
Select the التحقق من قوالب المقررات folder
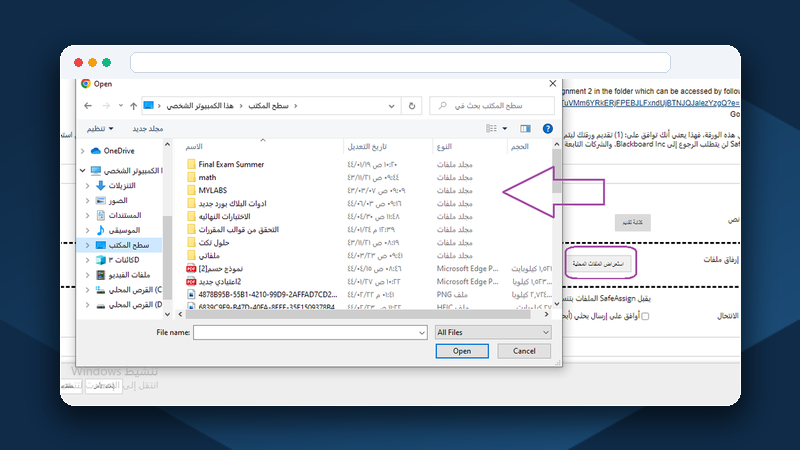[238, 230]
